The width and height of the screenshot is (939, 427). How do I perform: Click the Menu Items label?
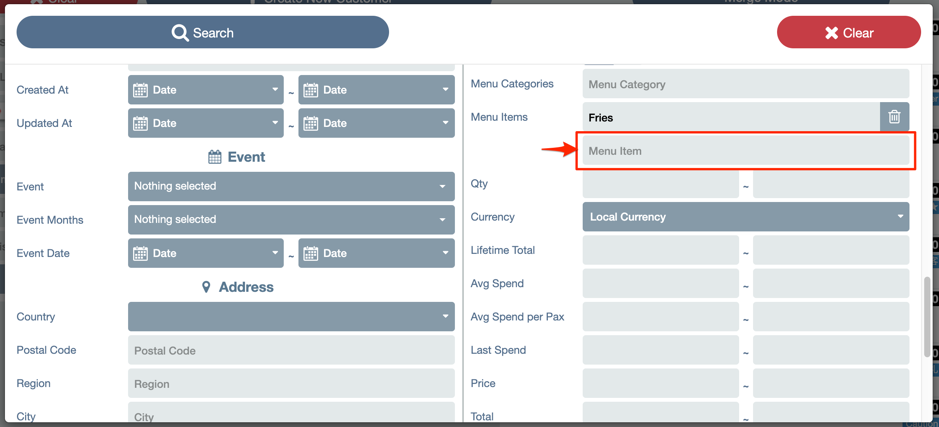(x=499, y=117)
